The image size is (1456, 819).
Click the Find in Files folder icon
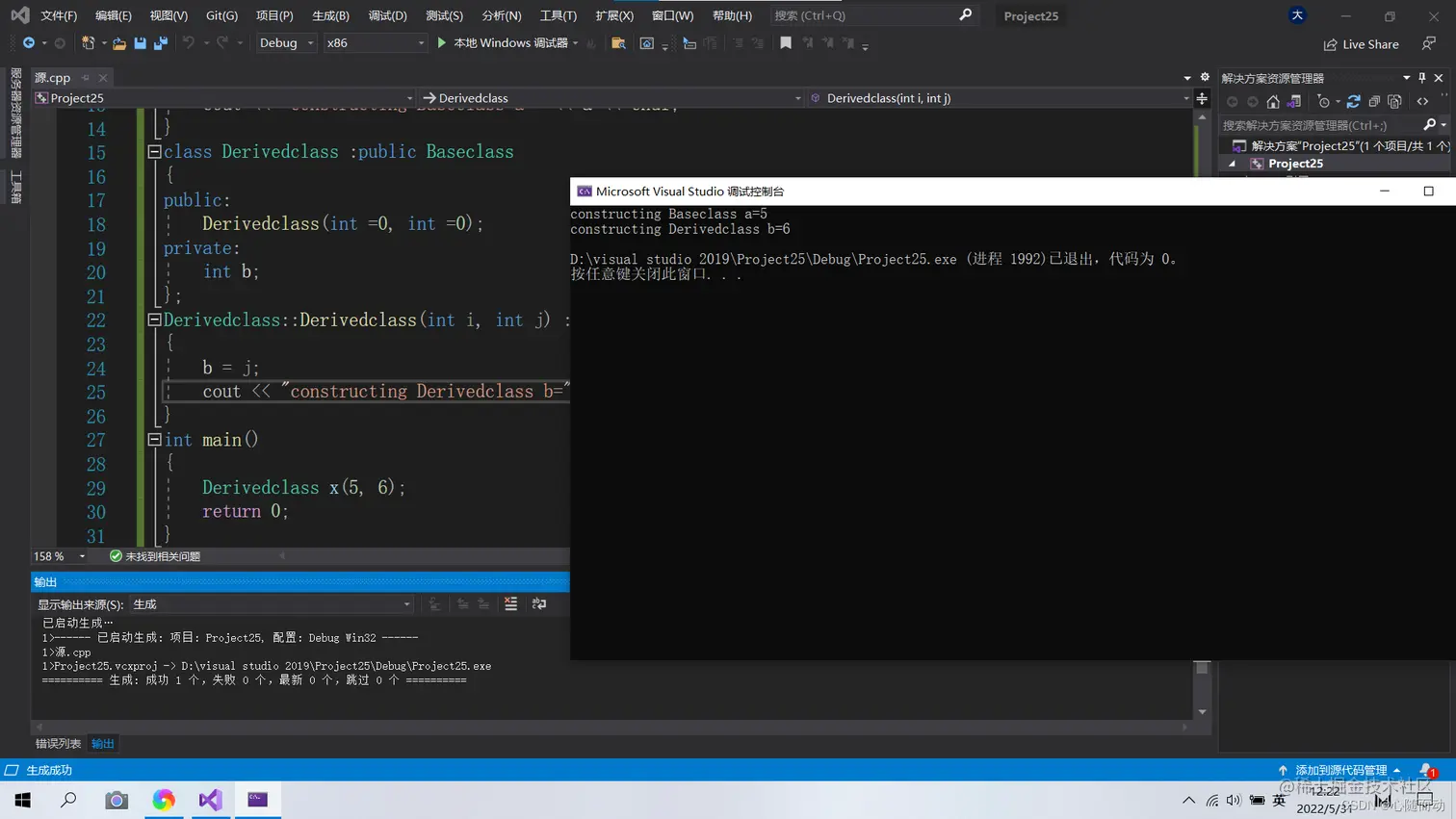click(x=618, y=43)
